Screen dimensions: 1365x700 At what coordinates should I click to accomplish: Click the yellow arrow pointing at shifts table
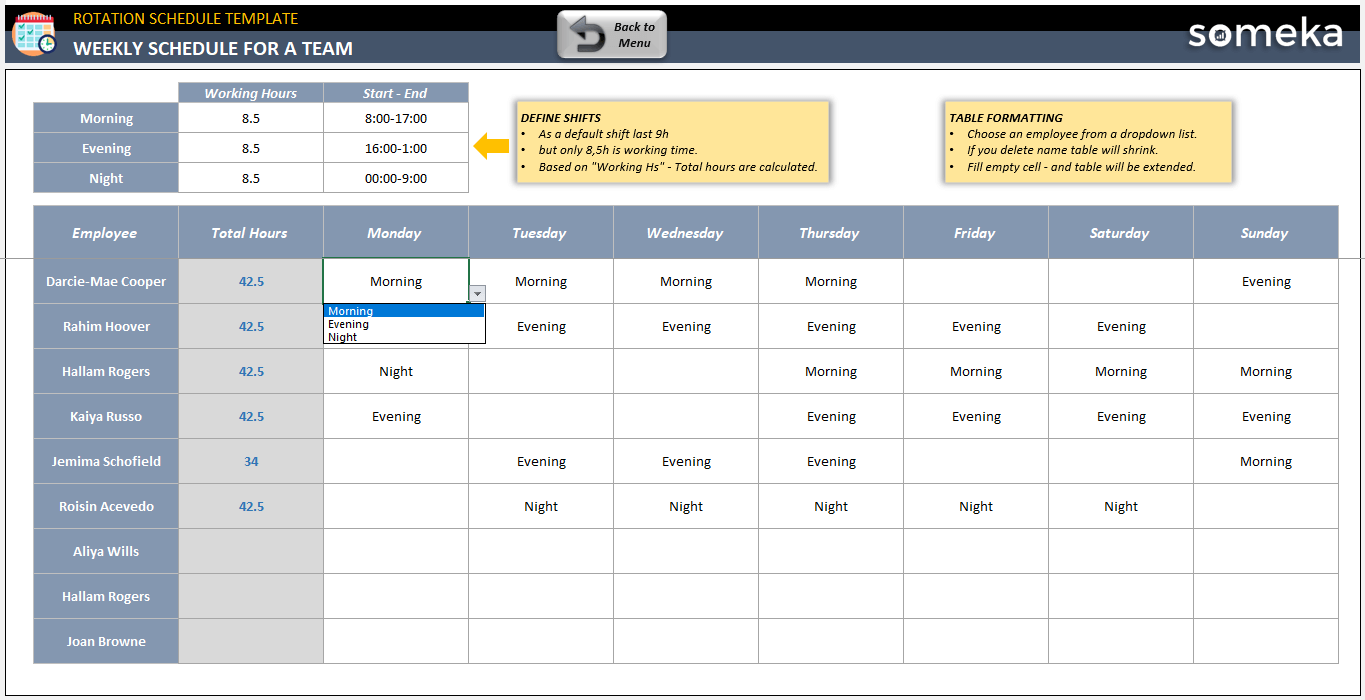click(x=491, y=147)
